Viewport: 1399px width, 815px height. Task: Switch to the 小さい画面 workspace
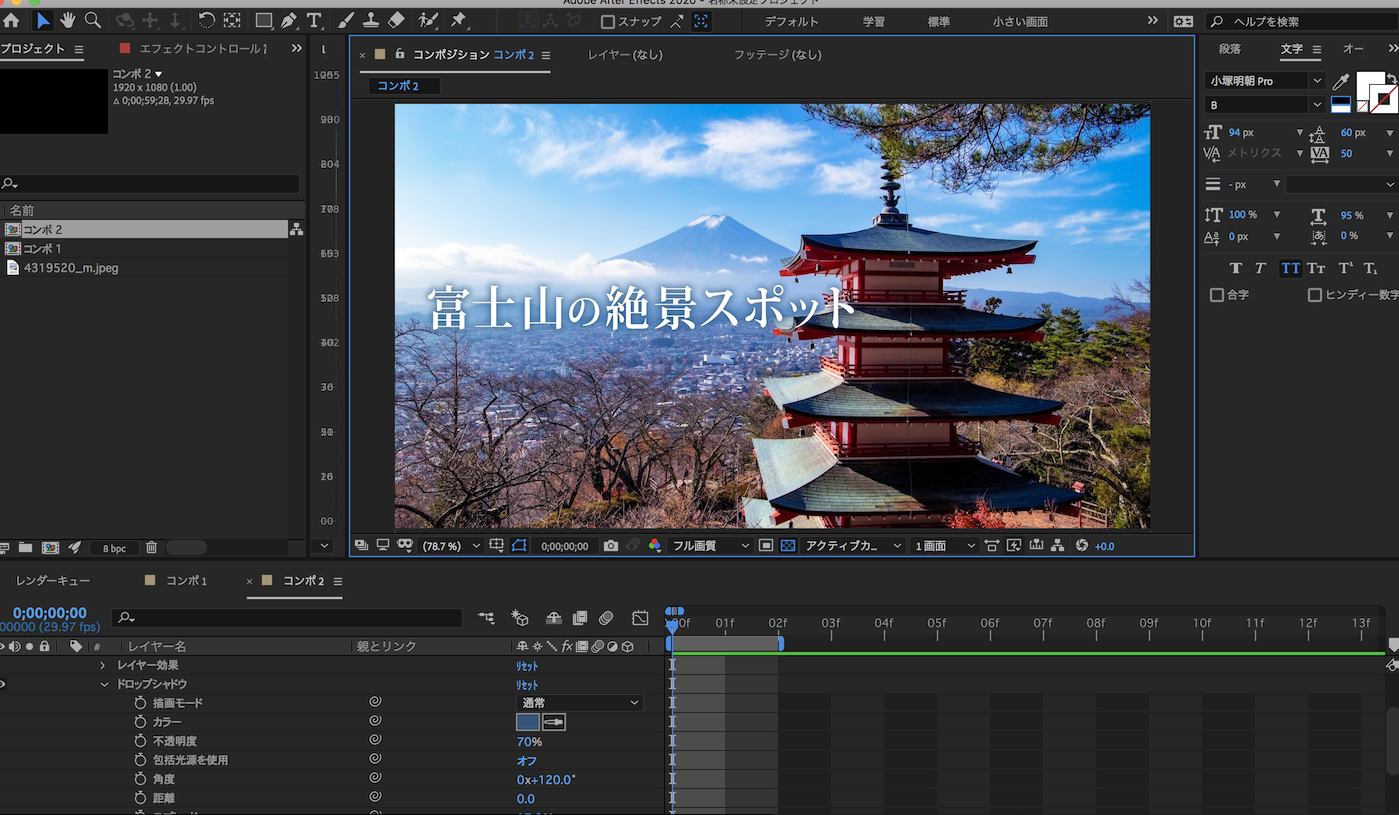(1021, 21)
